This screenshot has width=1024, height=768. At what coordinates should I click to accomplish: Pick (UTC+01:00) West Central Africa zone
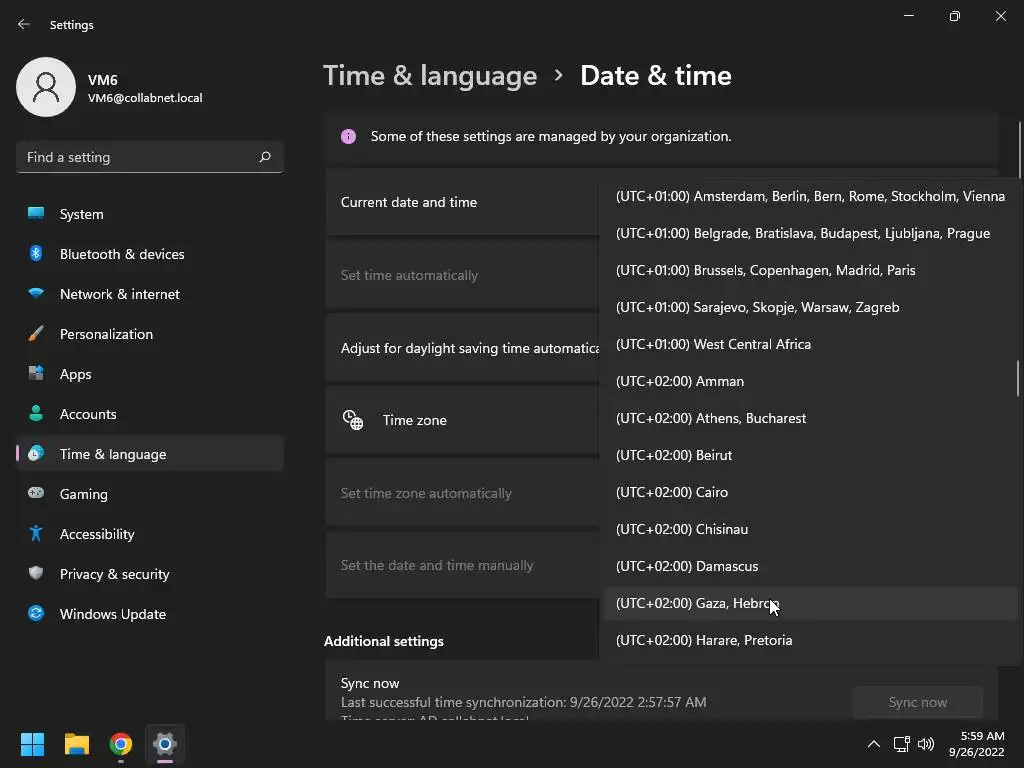tap(713, 344)
